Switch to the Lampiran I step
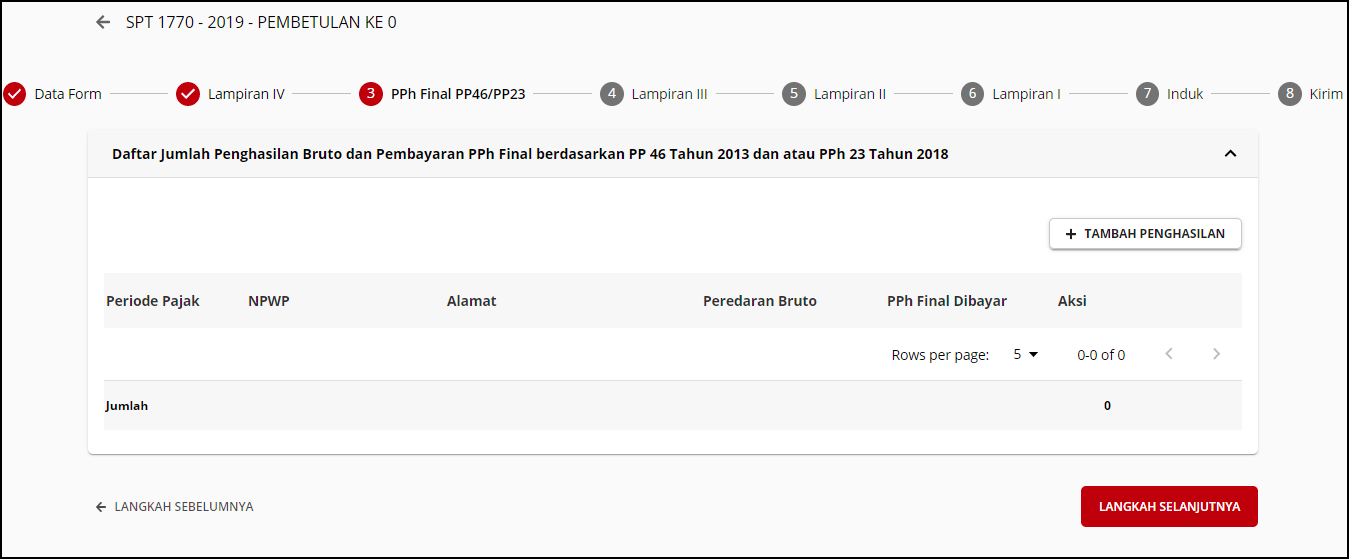Image resolution: width=1349 pixels, height=559 pixels. (x=1026, y=94)
